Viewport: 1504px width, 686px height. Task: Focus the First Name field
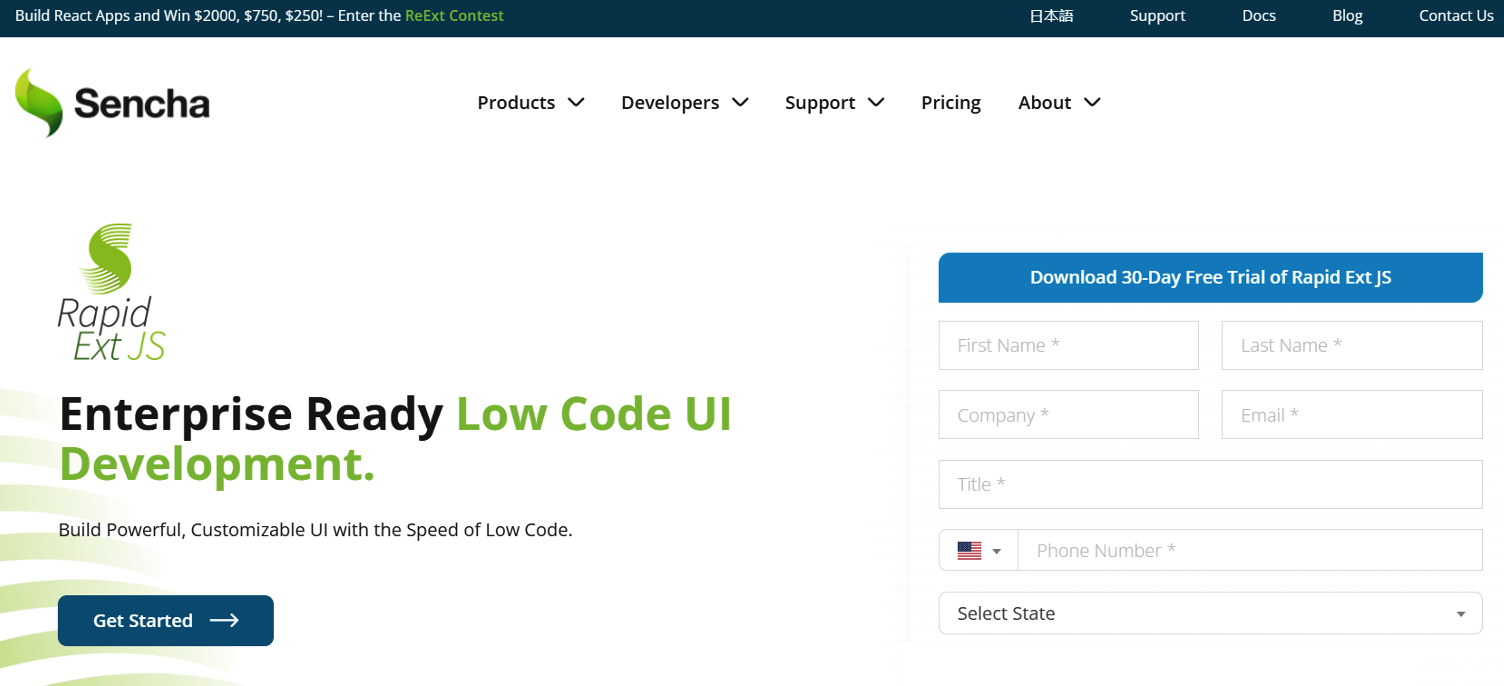1069,345
